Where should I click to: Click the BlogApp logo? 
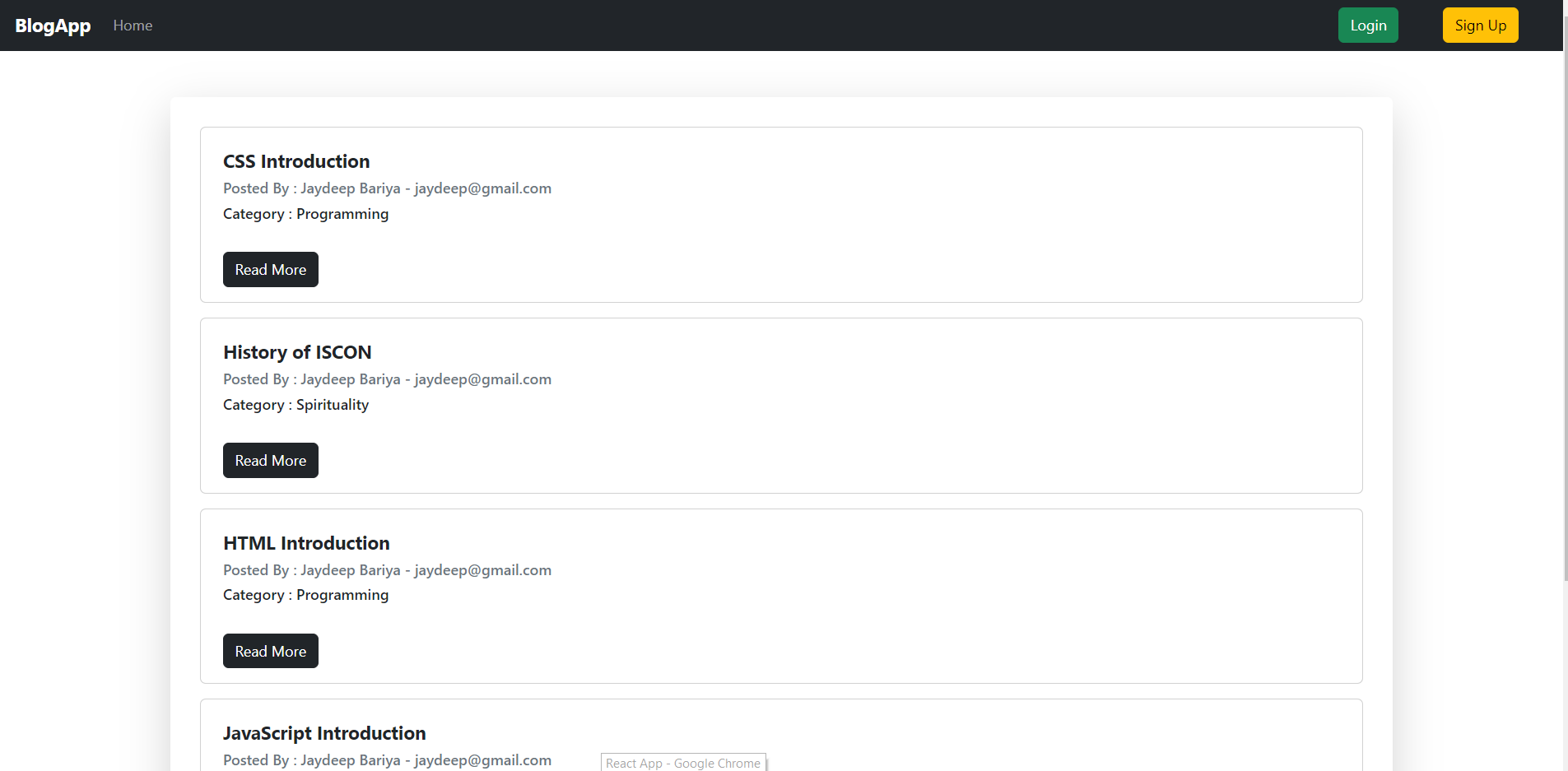[x=53, y=25]
